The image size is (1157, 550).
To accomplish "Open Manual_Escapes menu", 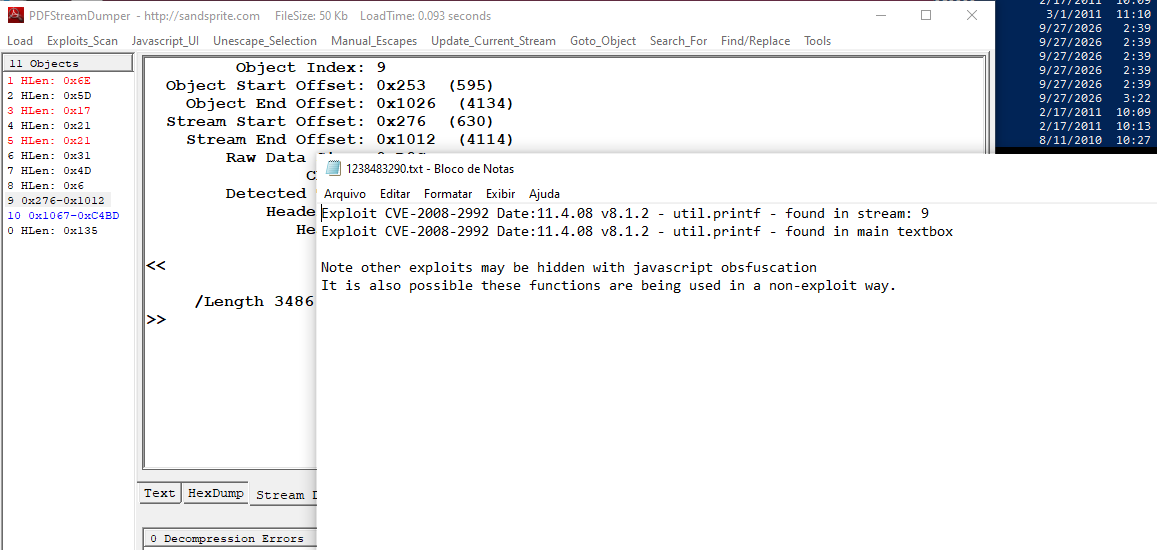I will pyautogui.click(x=374, y=41).
